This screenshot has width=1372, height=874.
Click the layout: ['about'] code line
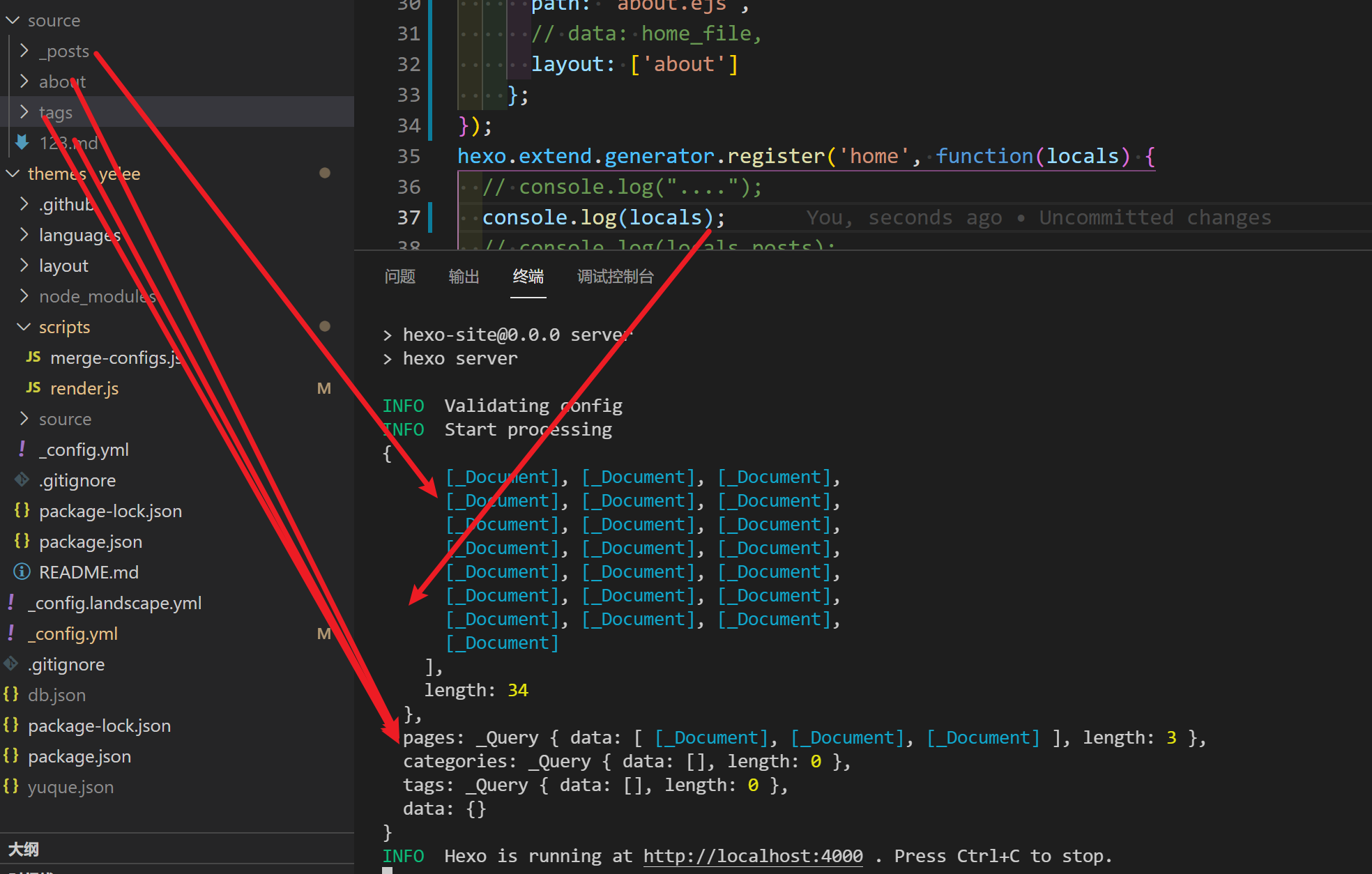634,64
